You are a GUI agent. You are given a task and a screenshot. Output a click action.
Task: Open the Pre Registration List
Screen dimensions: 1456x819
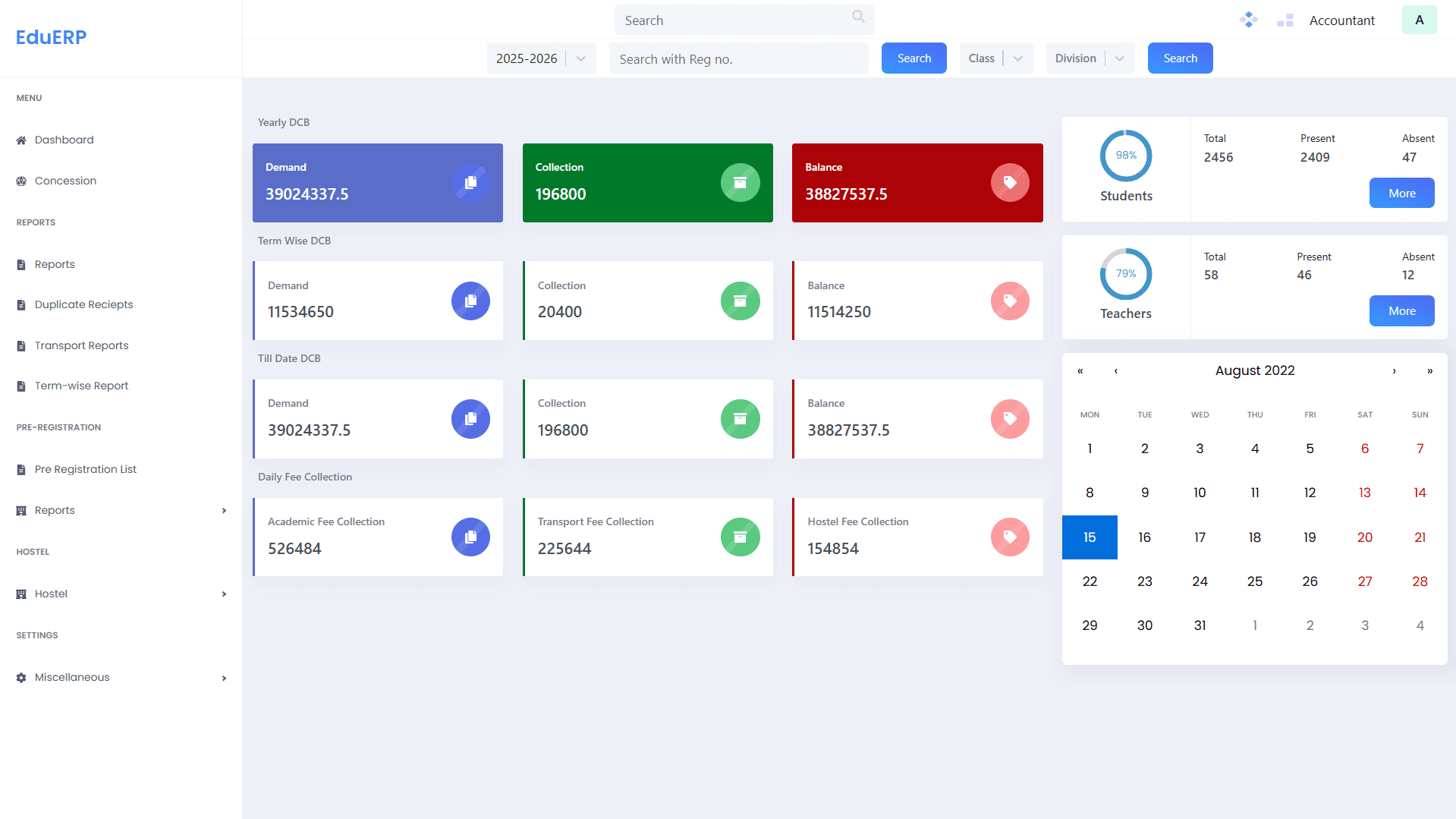point(85,469)
